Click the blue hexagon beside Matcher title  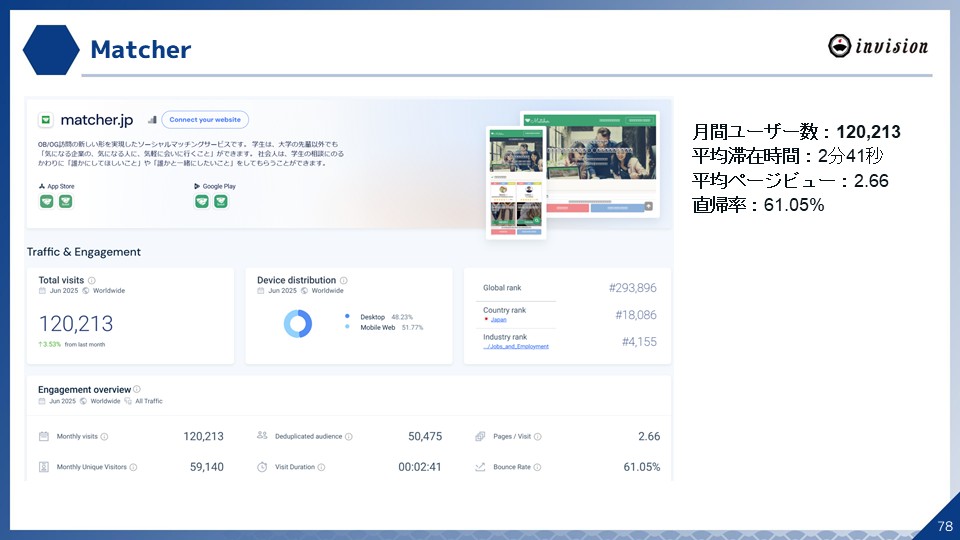coord(51,50)
